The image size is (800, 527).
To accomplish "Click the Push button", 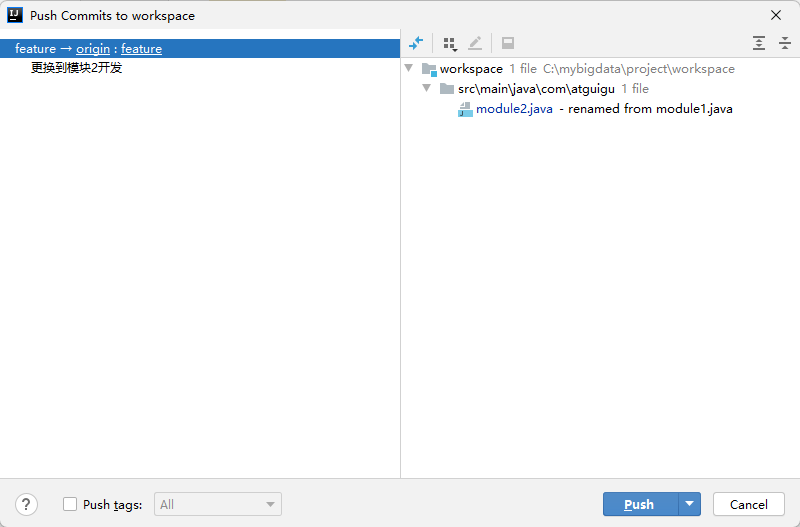I will click(x=639, y=504).
